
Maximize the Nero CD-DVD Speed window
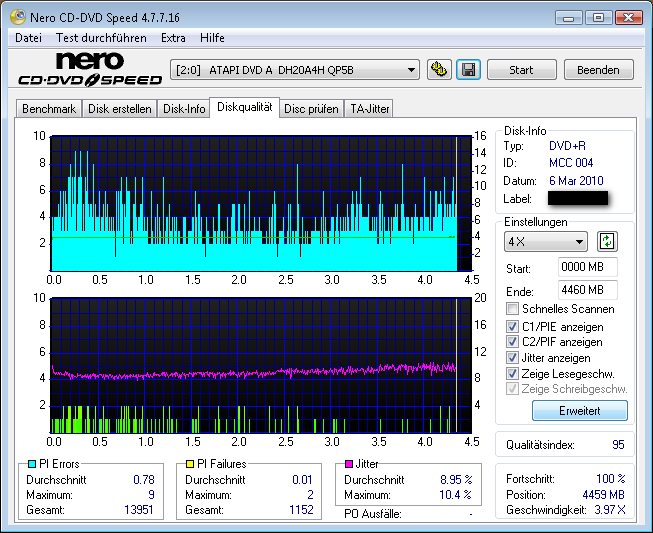(x=598, y=18)
